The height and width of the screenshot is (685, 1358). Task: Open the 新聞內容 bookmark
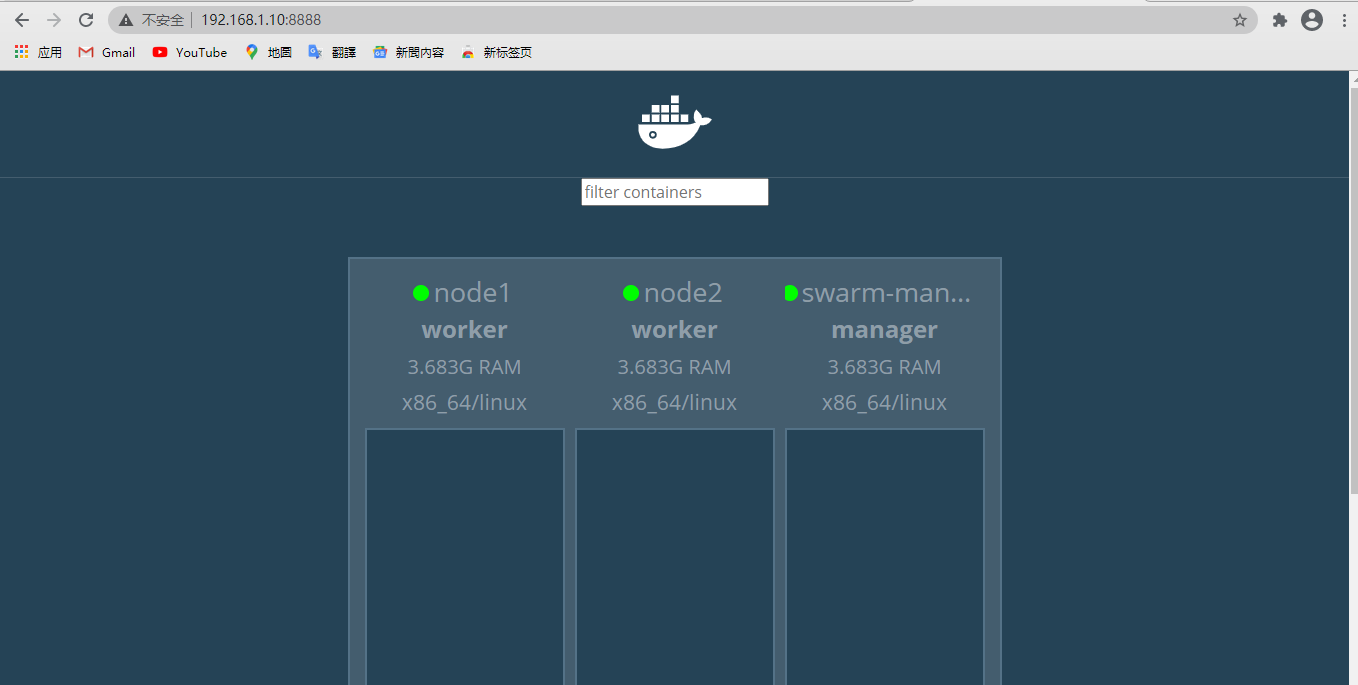point(408,52)
